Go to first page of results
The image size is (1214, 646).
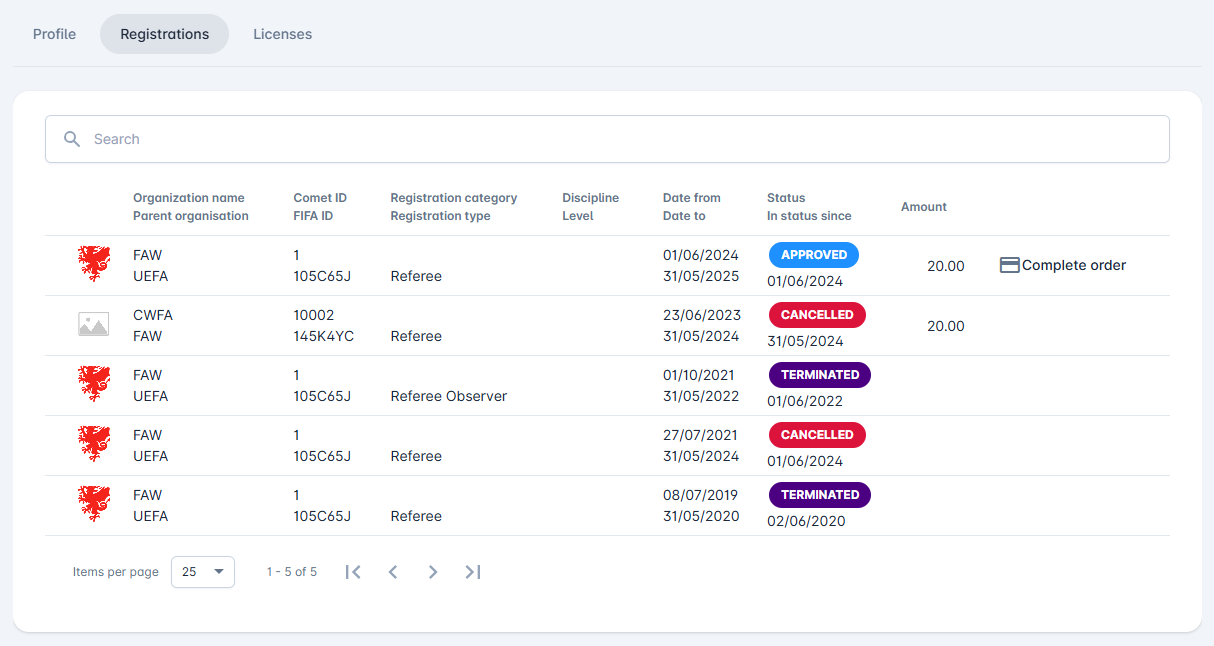click(353, 572)
